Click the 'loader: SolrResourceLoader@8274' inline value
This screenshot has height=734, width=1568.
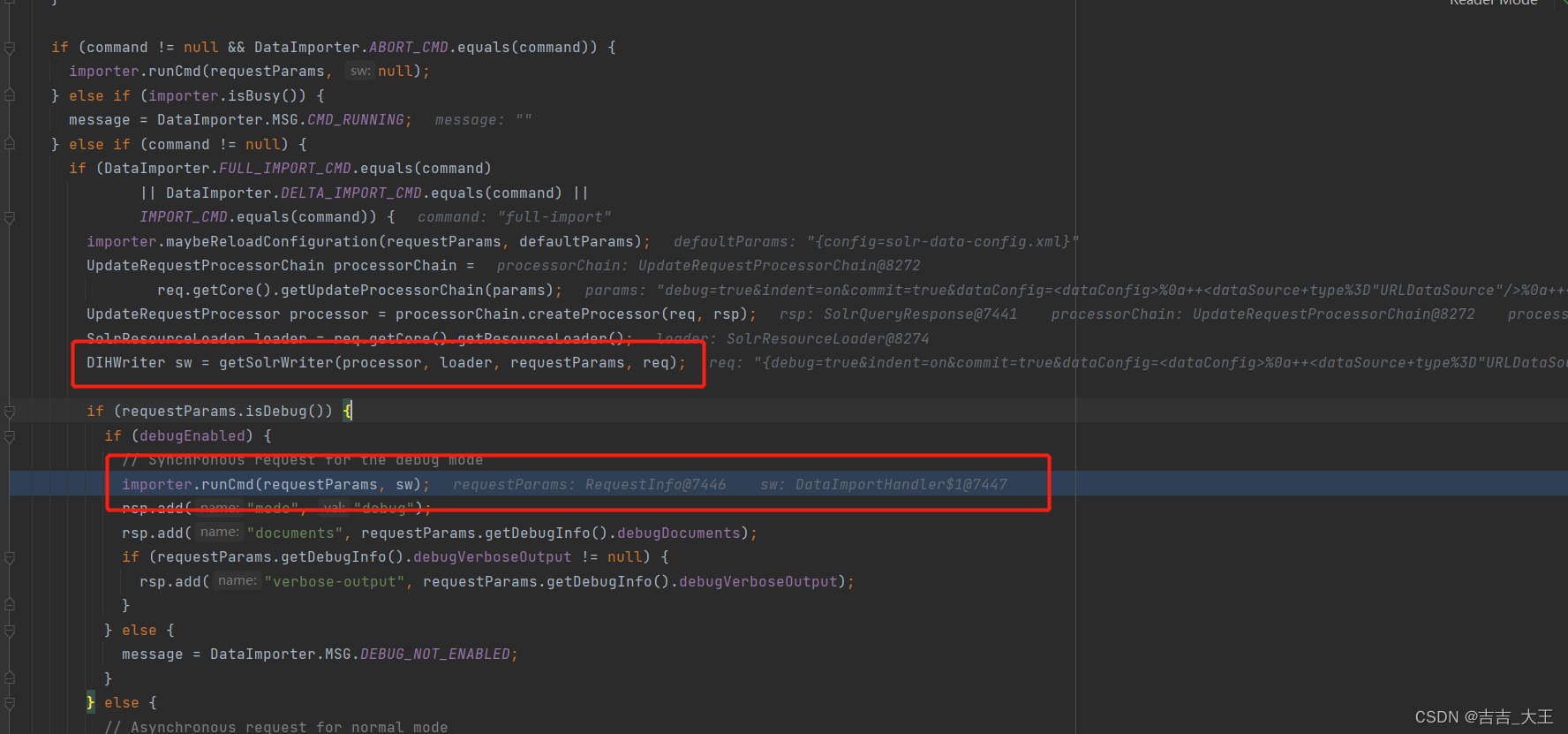click(x=792, y=339)
